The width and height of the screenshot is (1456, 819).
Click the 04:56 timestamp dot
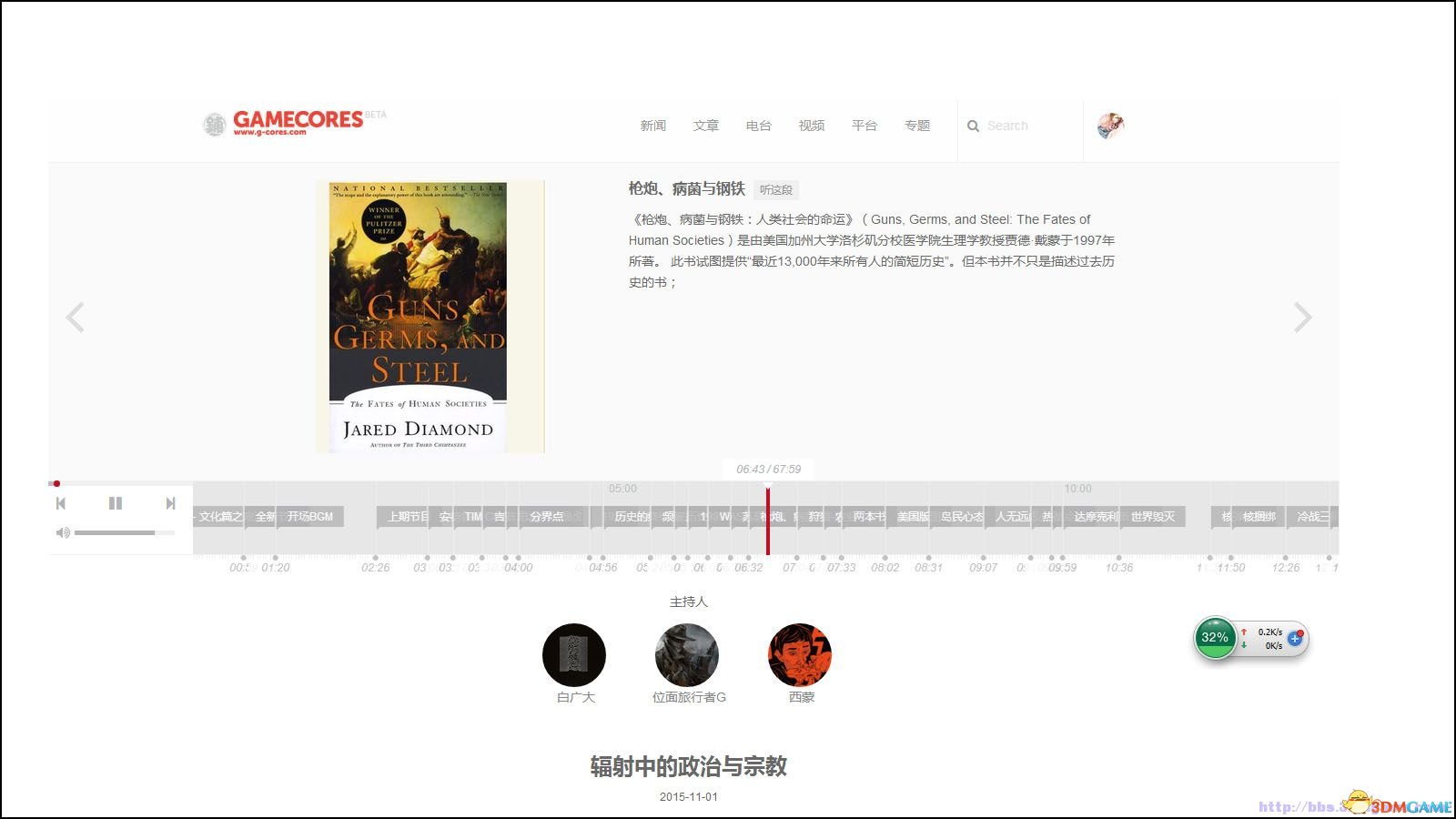point(602,557)
